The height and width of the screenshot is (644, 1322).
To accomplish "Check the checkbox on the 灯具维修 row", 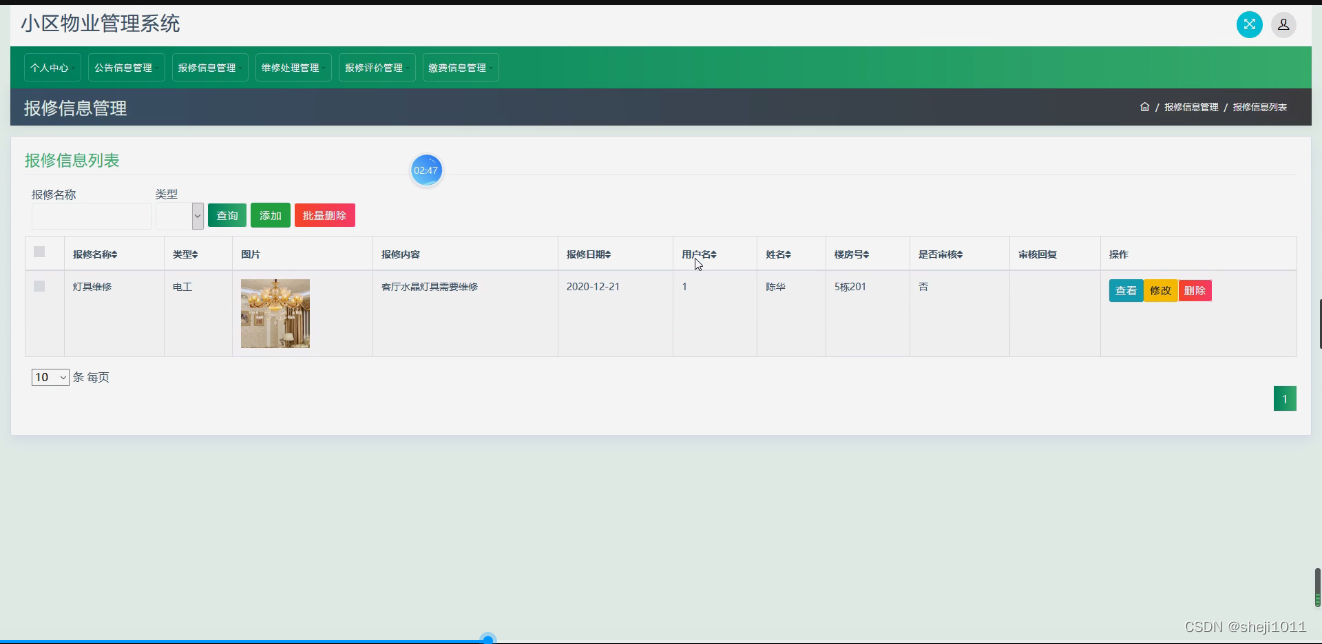I will point(39,287).
